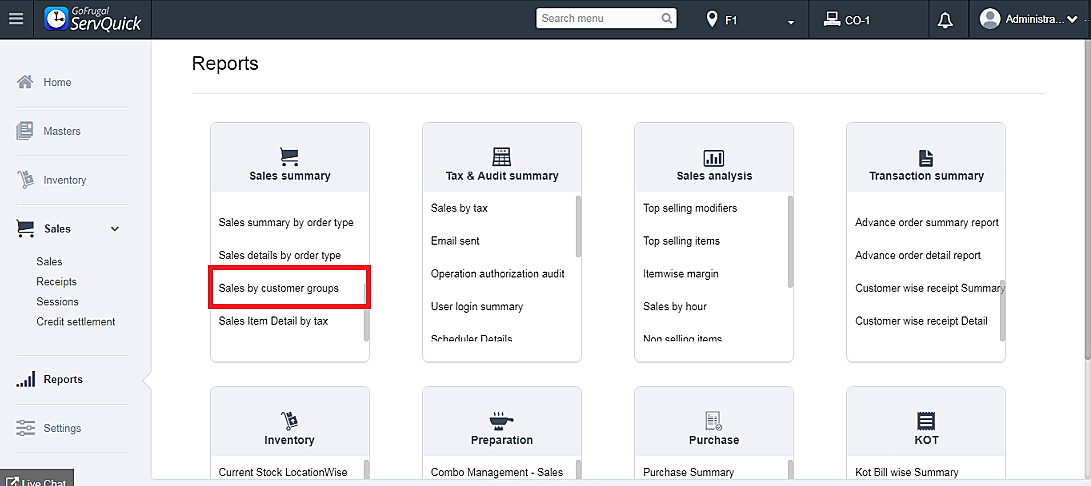The width and height of the screenshot is (1091, 486).
Task: Open Sales by customer groups report
Action: (279, 288)
